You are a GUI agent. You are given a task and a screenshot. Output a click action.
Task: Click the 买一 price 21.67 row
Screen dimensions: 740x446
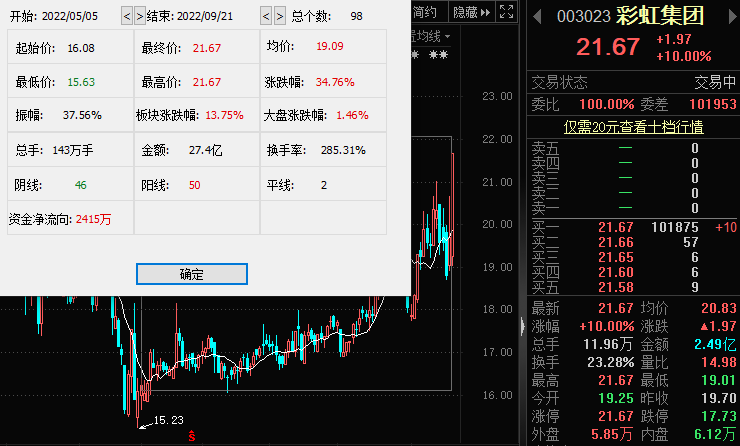coord(634,227)
